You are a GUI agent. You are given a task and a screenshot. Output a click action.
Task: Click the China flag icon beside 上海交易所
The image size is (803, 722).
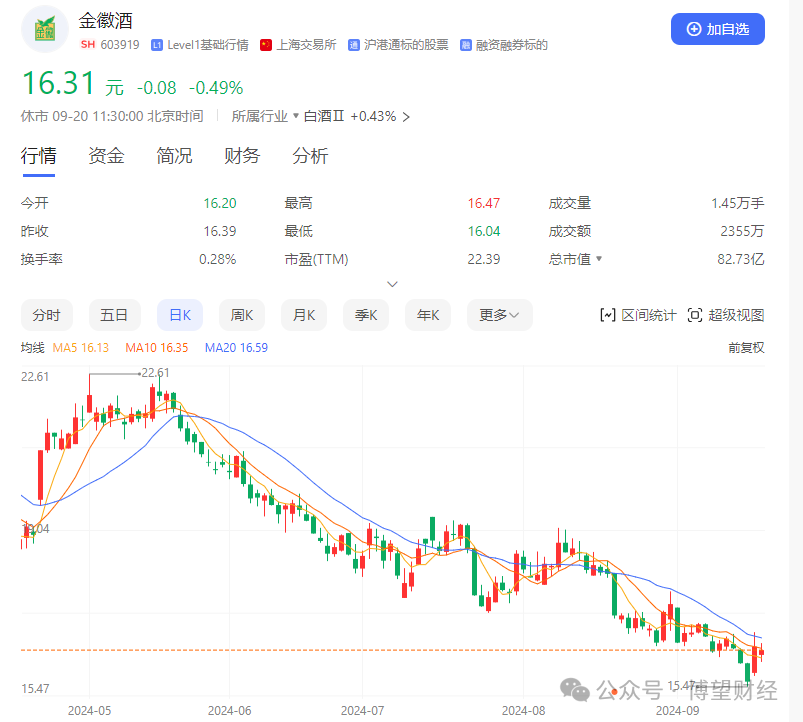pos(266,45)
